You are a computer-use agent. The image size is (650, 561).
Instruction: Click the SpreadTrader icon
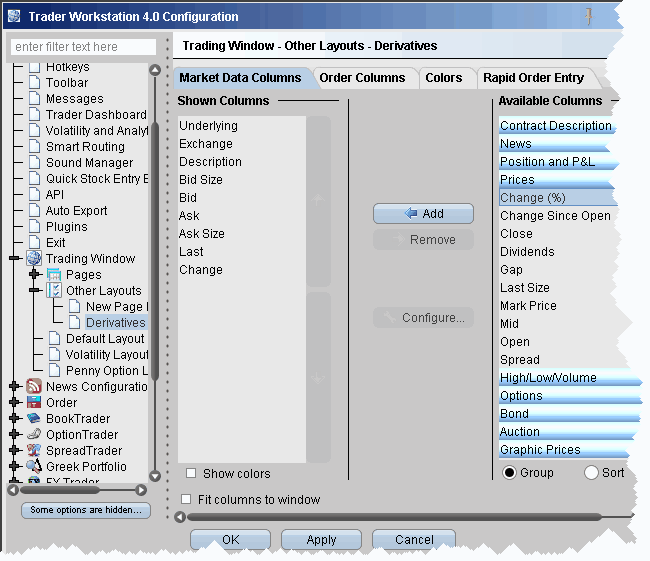pos(34,450)
